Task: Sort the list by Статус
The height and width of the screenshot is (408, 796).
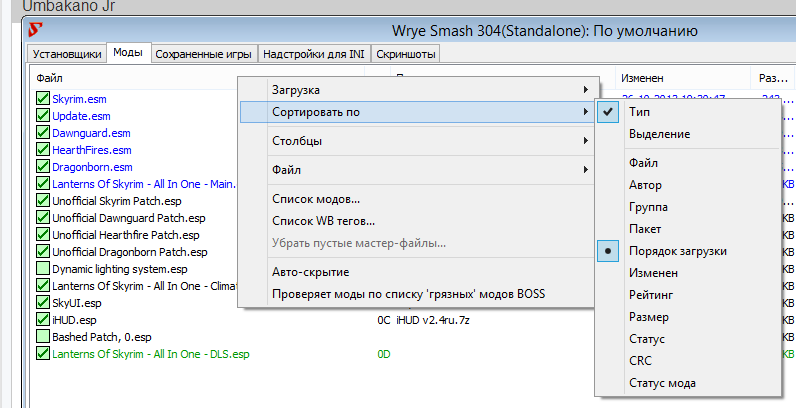Action: (x=688, y=339)
